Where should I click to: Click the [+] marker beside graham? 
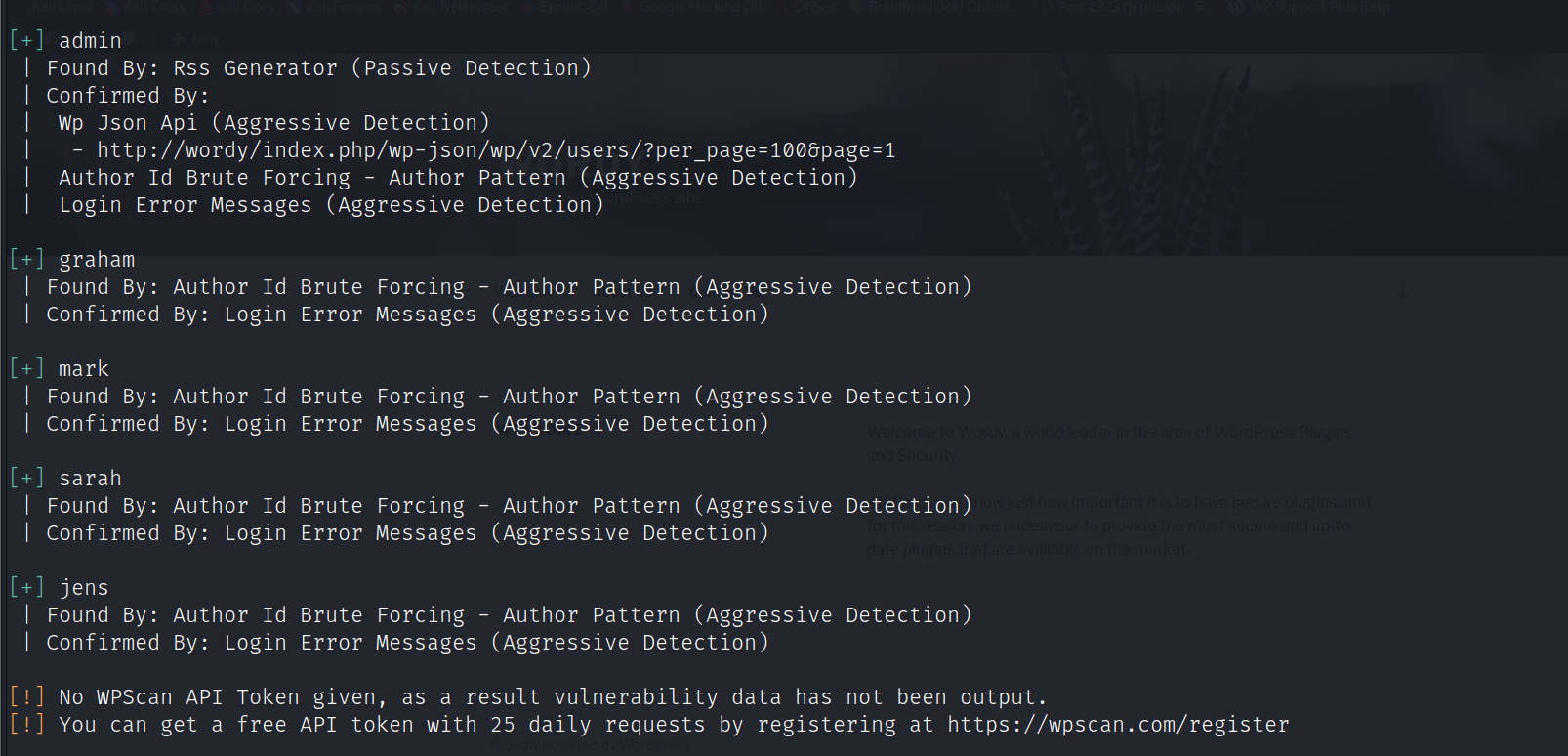26,260
